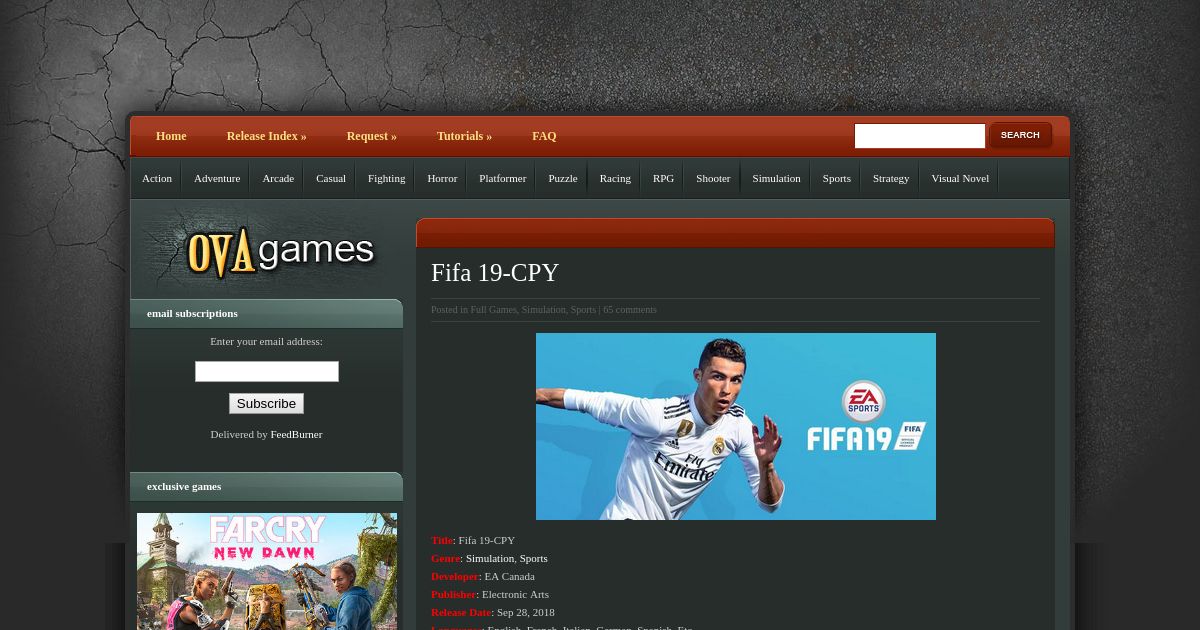Click the SEARCH button

[x=1020, y=135]
